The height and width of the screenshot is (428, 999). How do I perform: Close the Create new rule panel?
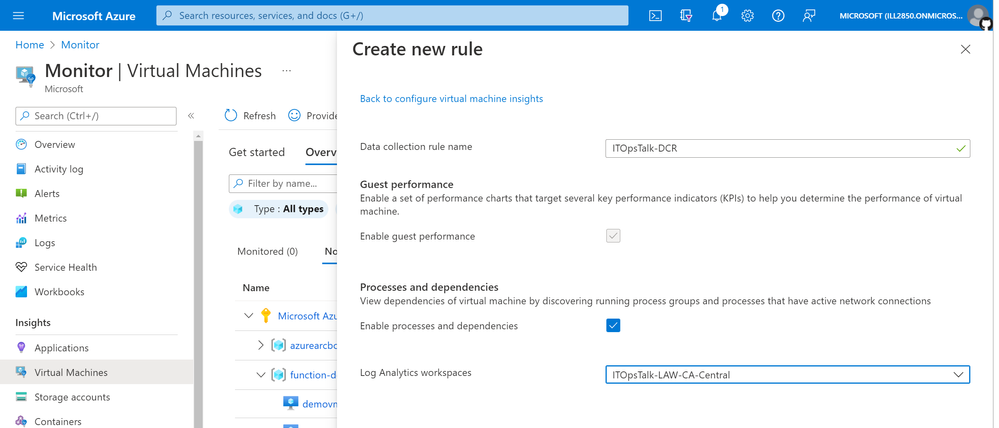965,49
